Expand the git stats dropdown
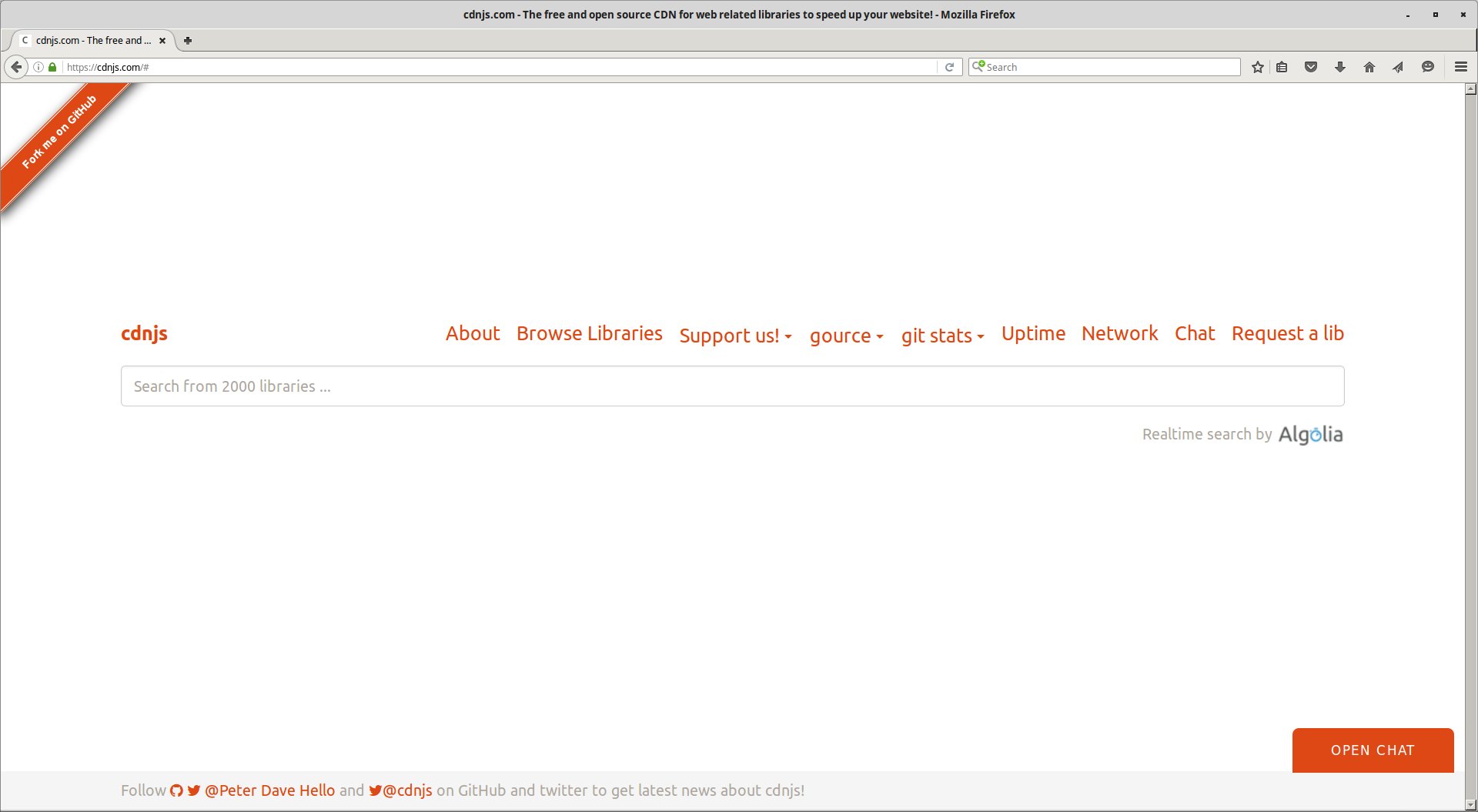 pos(943,336)
